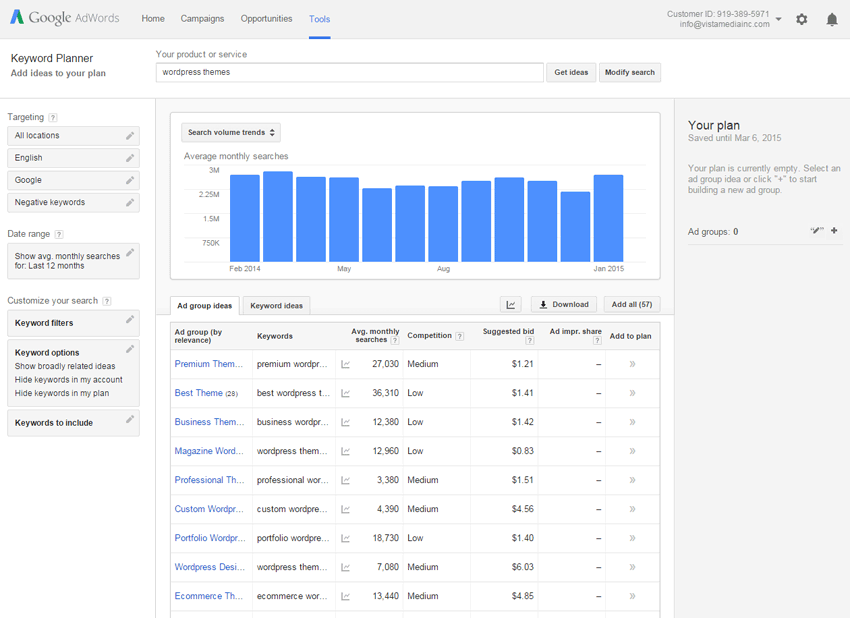Click Hide keywords in my plan
Viewport: 850px width, 618px height.
tap(62, 394)
